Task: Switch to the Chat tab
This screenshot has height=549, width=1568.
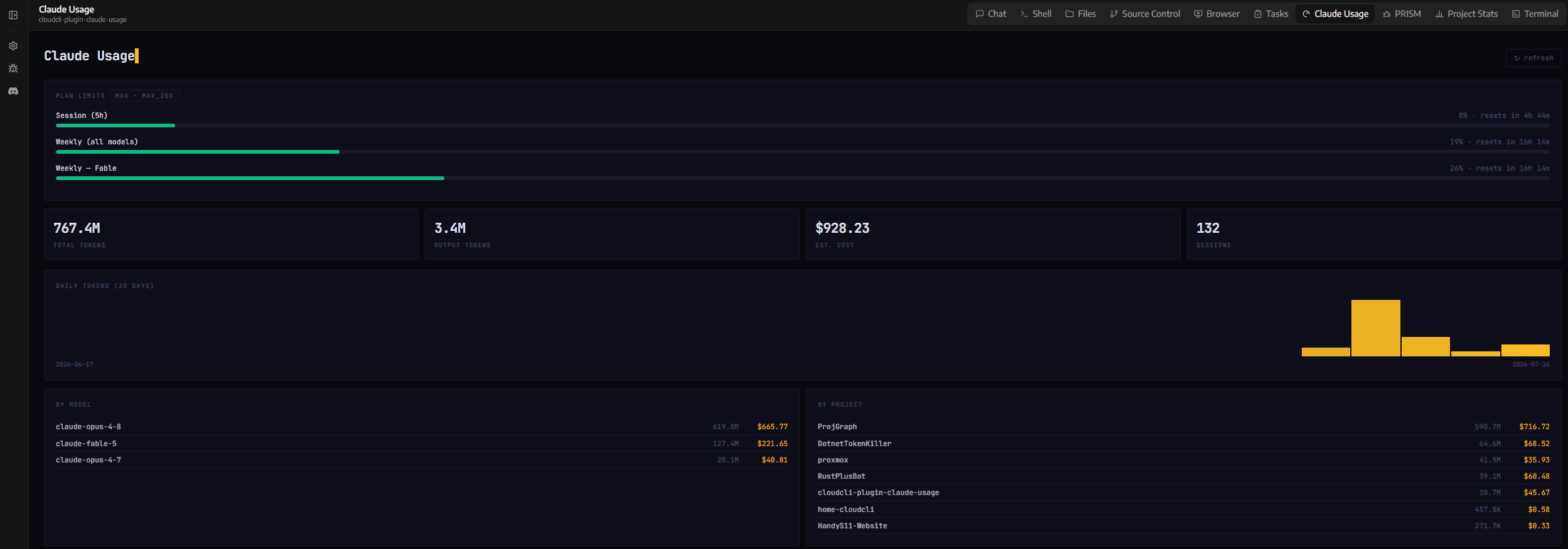Action: click(x=991, y=14)
